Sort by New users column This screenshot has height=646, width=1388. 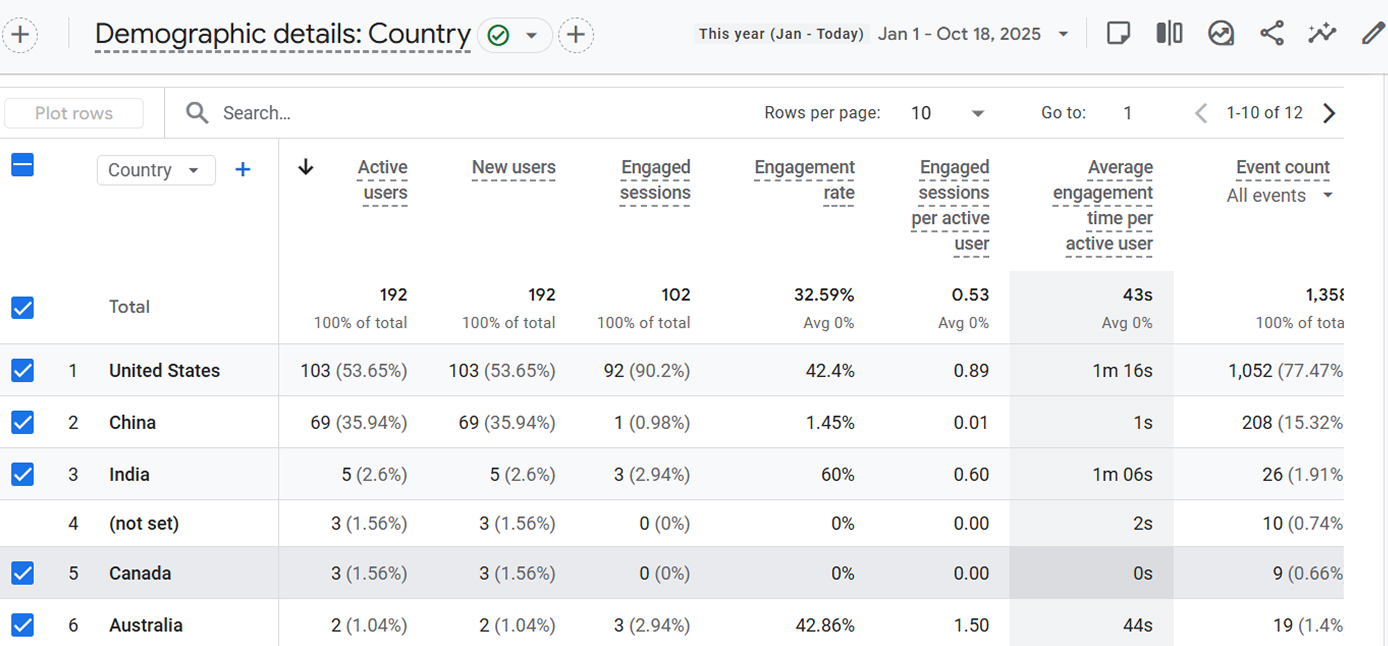coord(513,167)
